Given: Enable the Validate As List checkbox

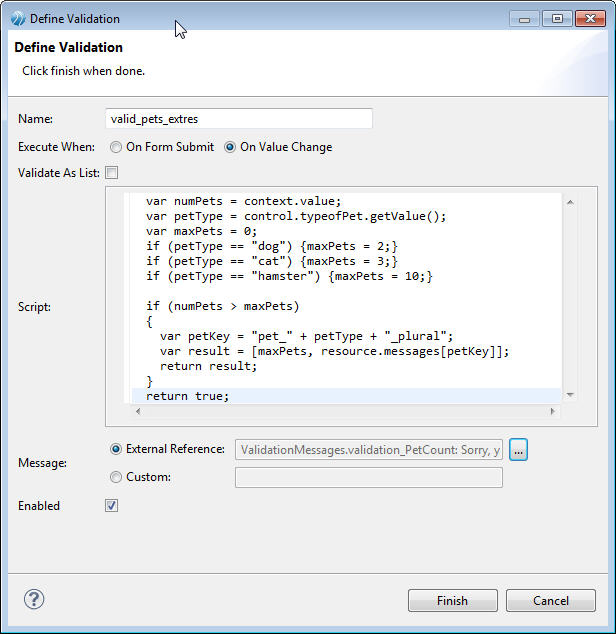Looking at the screenshot, I should pos(112,173).
